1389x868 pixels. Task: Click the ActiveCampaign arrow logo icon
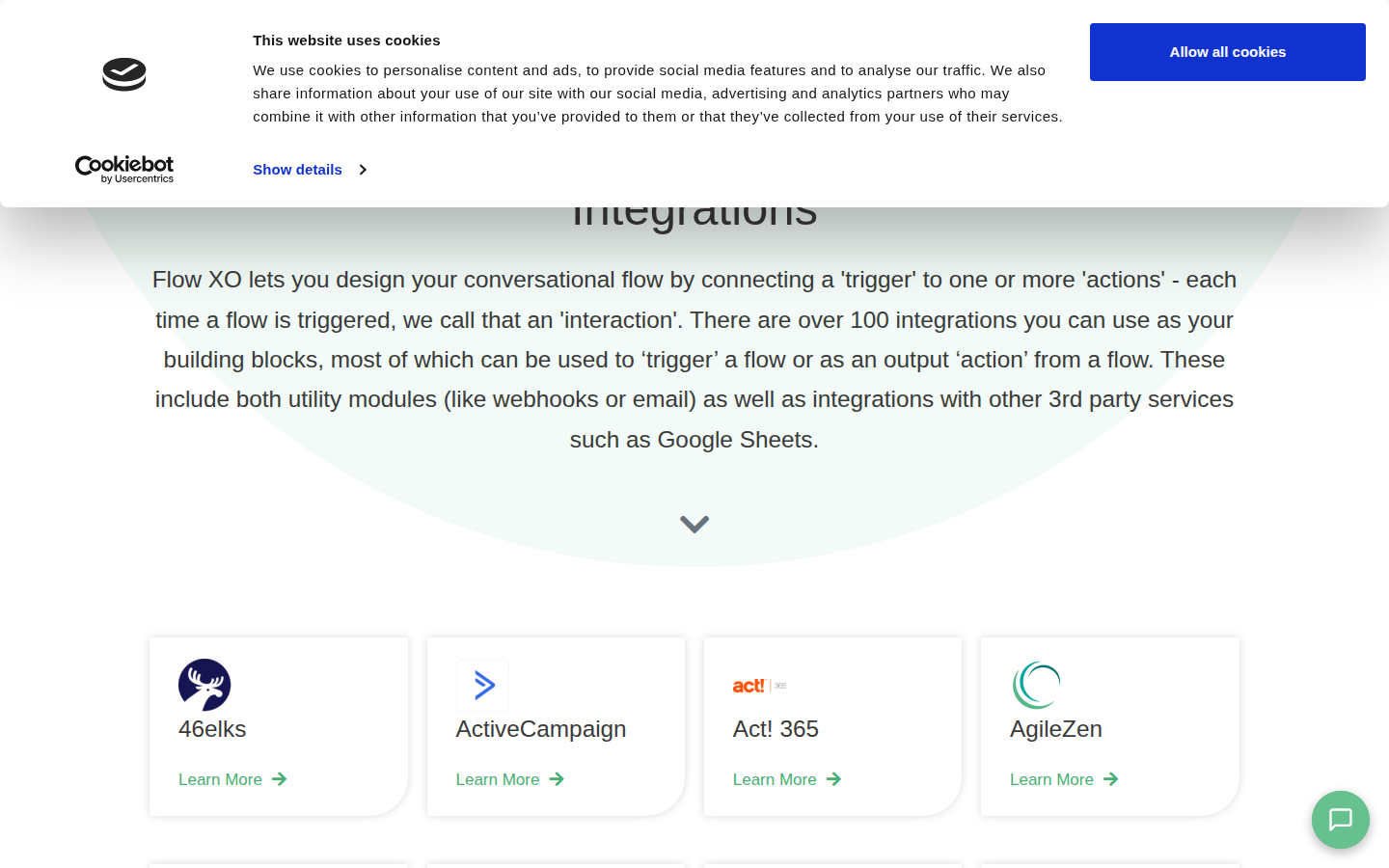(x=482, y=685)
